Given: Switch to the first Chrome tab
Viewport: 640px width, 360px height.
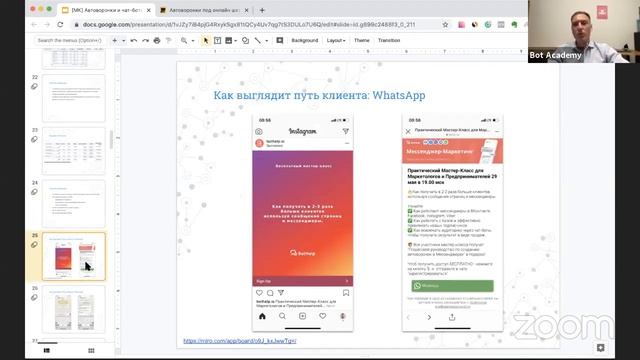Looking at the screenshot, I should [x=105, y=10].
